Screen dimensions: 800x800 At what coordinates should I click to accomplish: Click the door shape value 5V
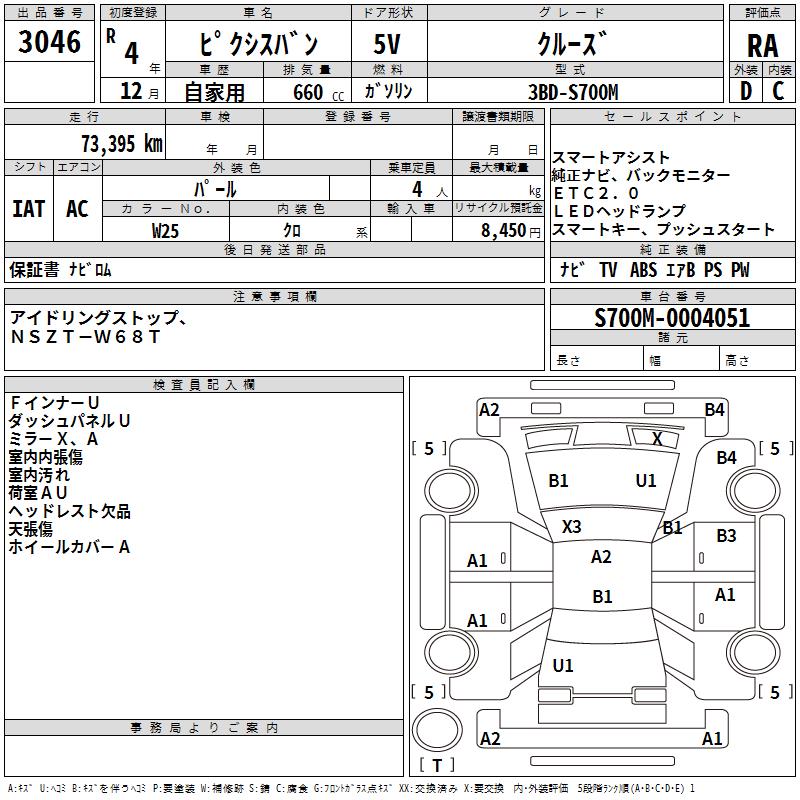point(387,44)
